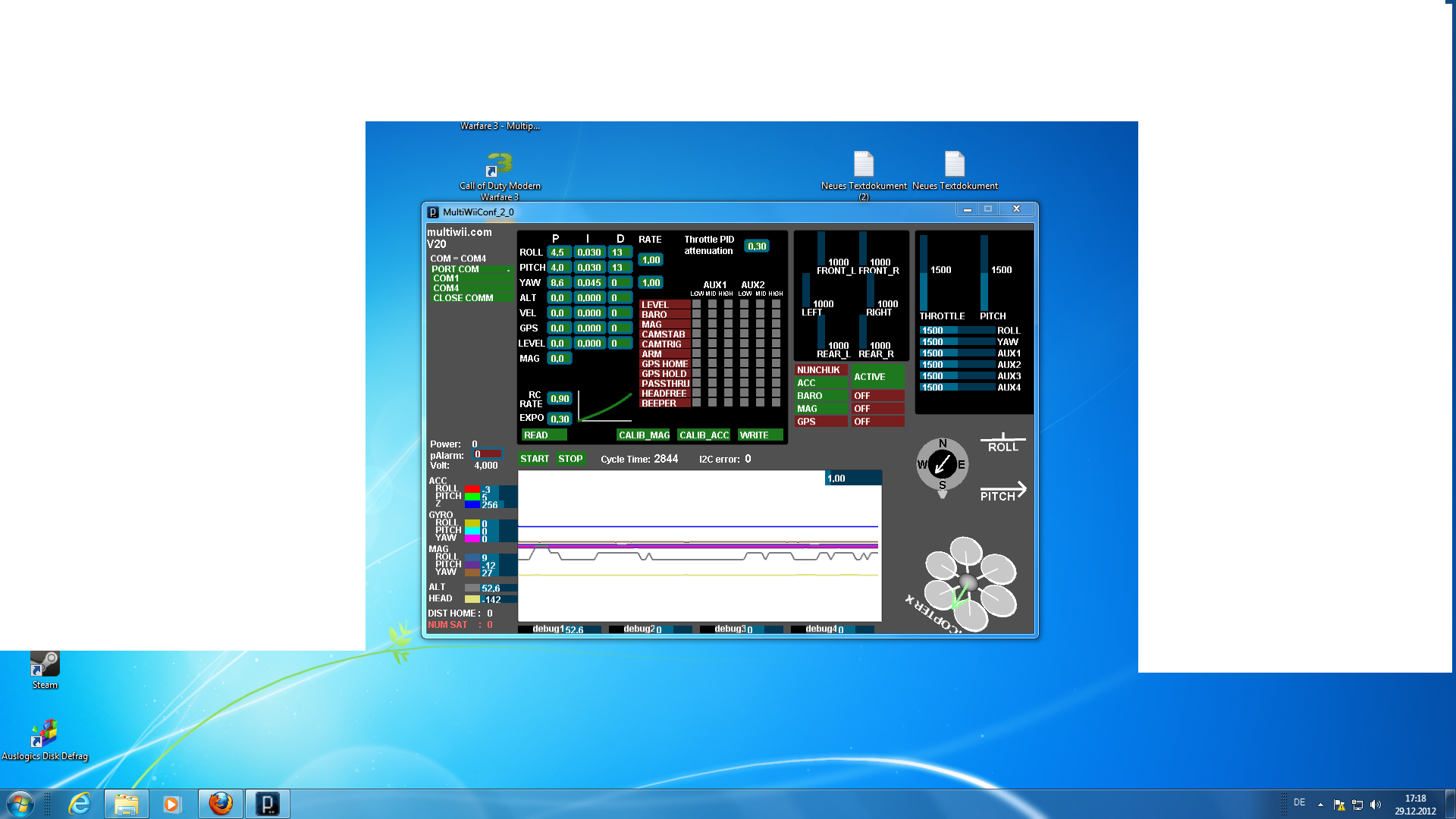
Task: Click the volume speaker icon in system tray
Action: 1376,803
